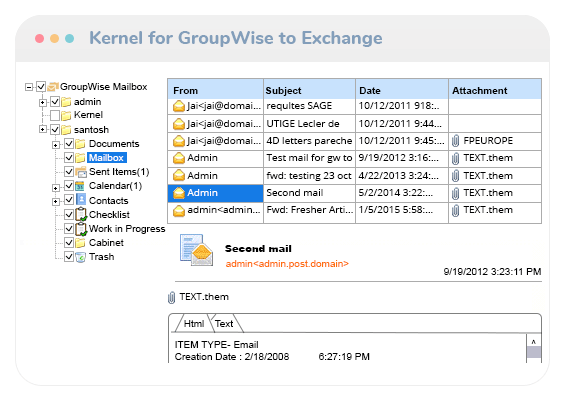Toggle the Checklist checkbox
The image size is (565, 401).
(x=69, y=214)
